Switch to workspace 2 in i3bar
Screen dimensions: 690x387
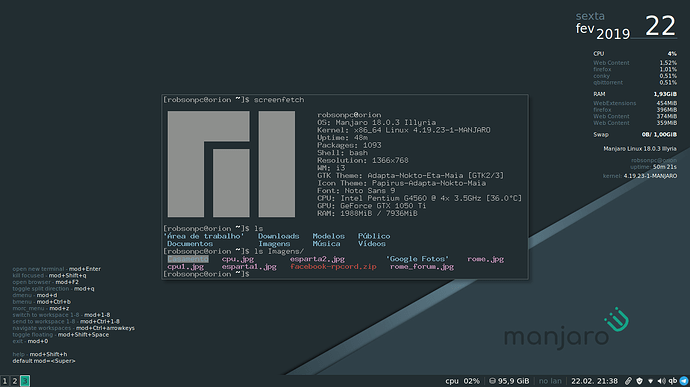pos(15,381)
